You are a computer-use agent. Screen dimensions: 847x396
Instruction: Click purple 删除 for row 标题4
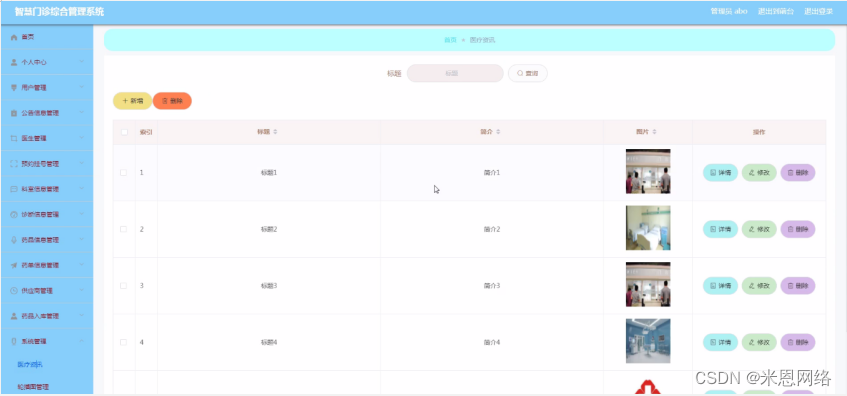point(798,343)
